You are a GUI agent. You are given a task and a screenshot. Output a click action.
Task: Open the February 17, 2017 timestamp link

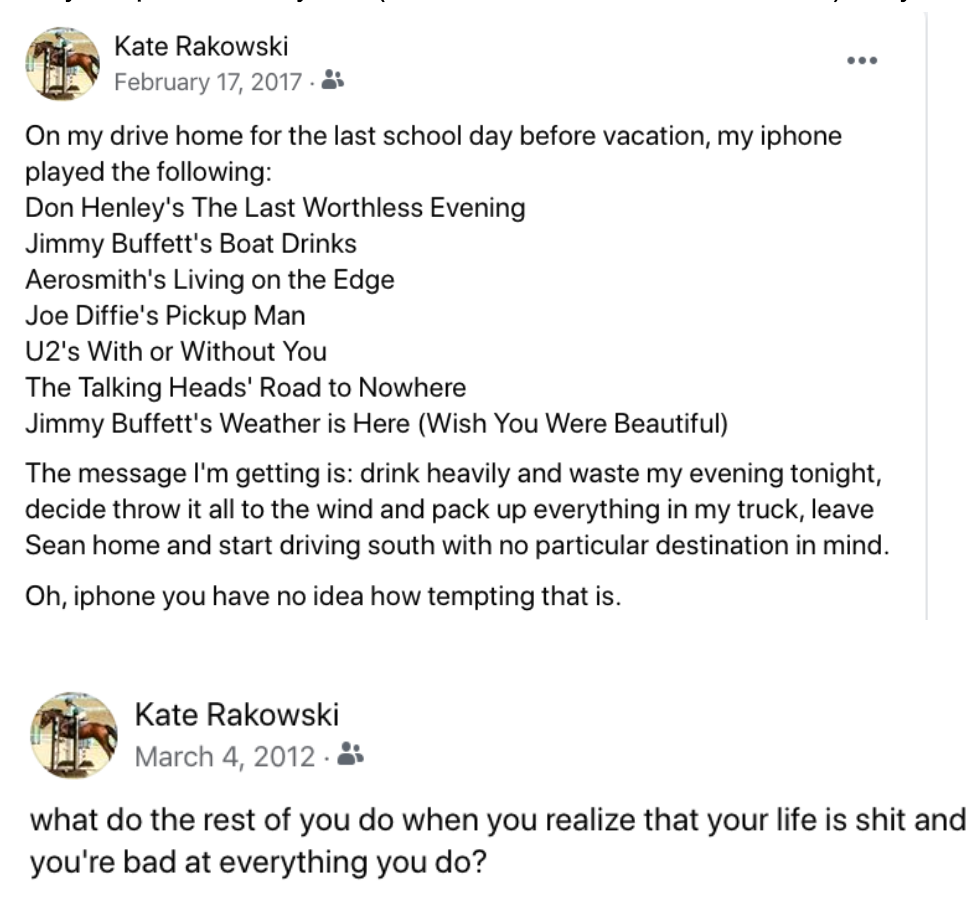click(208, 82)
